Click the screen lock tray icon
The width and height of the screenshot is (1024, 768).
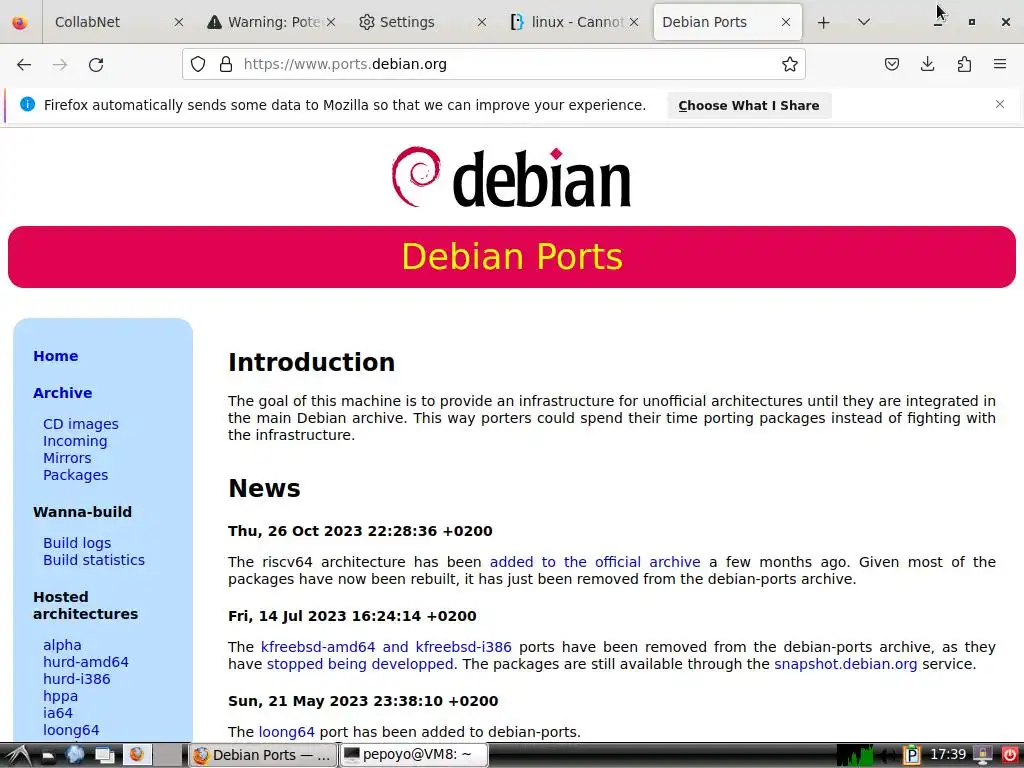[983, 755]
